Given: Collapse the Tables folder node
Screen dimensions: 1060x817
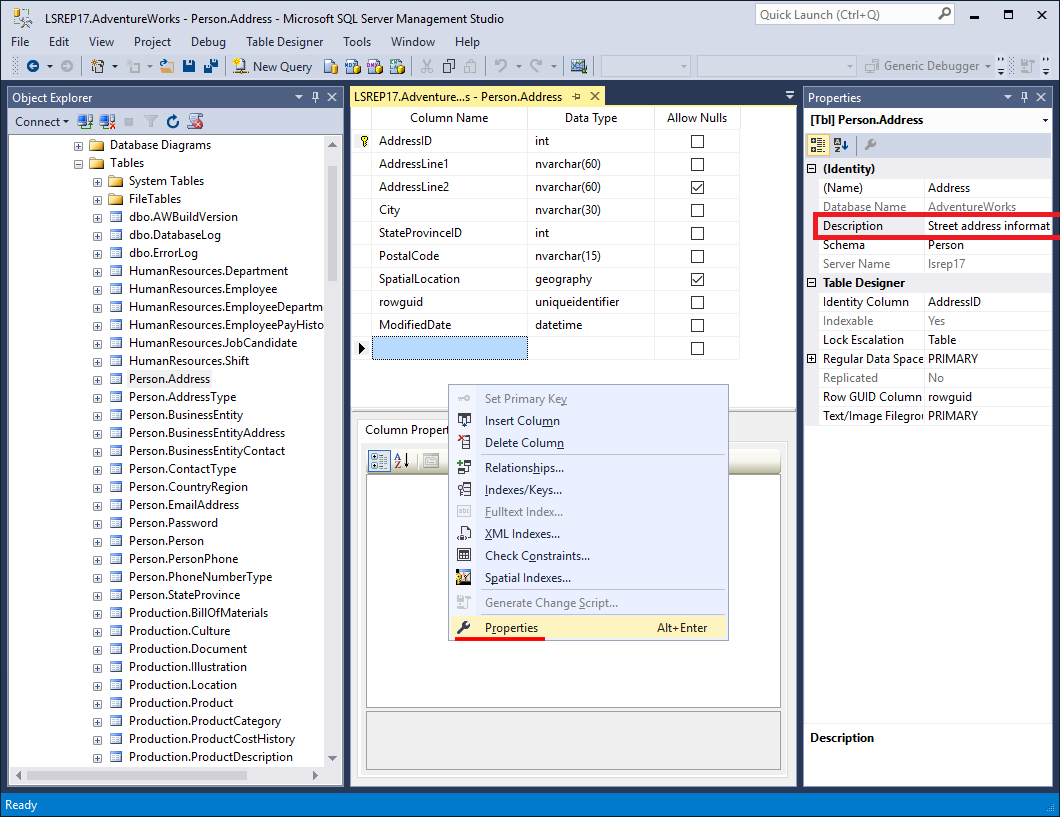Looking at the screenshot, I should pyautogui.click(x=79, y=163).
